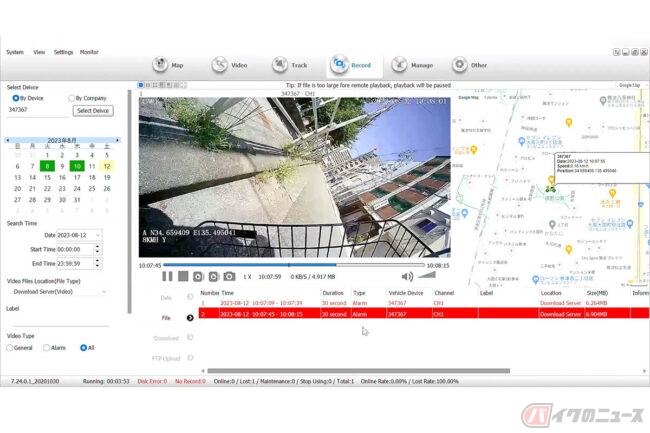
Task: Open the Manage module icon
Action: (399, 65)
